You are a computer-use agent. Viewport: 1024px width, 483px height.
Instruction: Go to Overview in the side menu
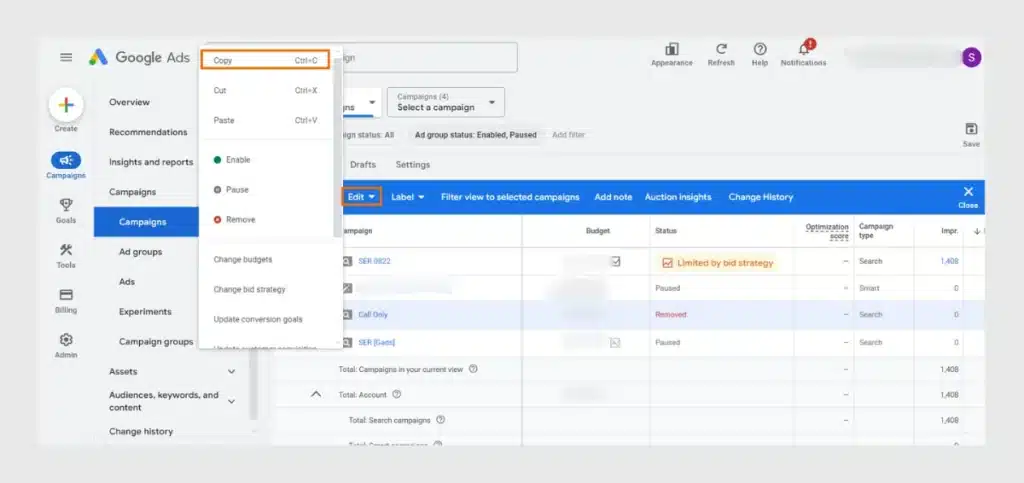129,102
